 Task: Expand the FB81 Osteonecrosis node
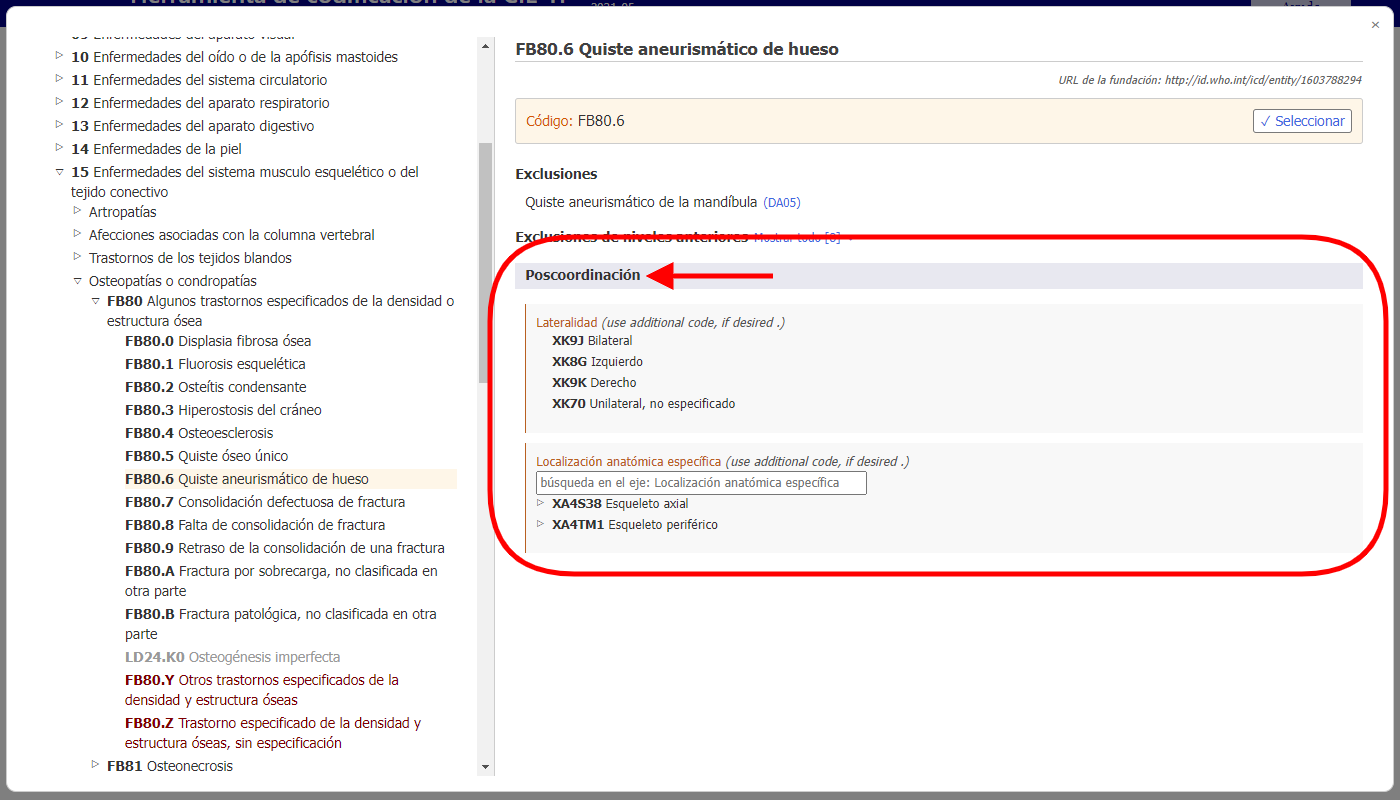(95, 765)
